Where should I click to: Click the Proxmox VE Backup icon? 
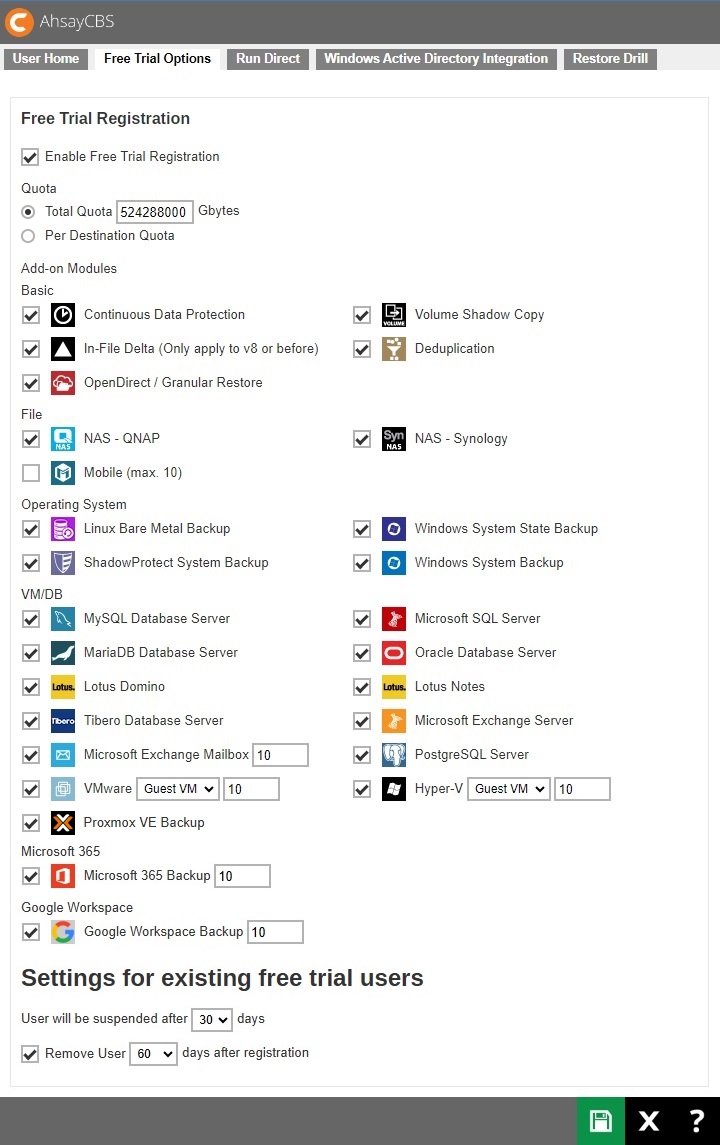tap(63, 823)
